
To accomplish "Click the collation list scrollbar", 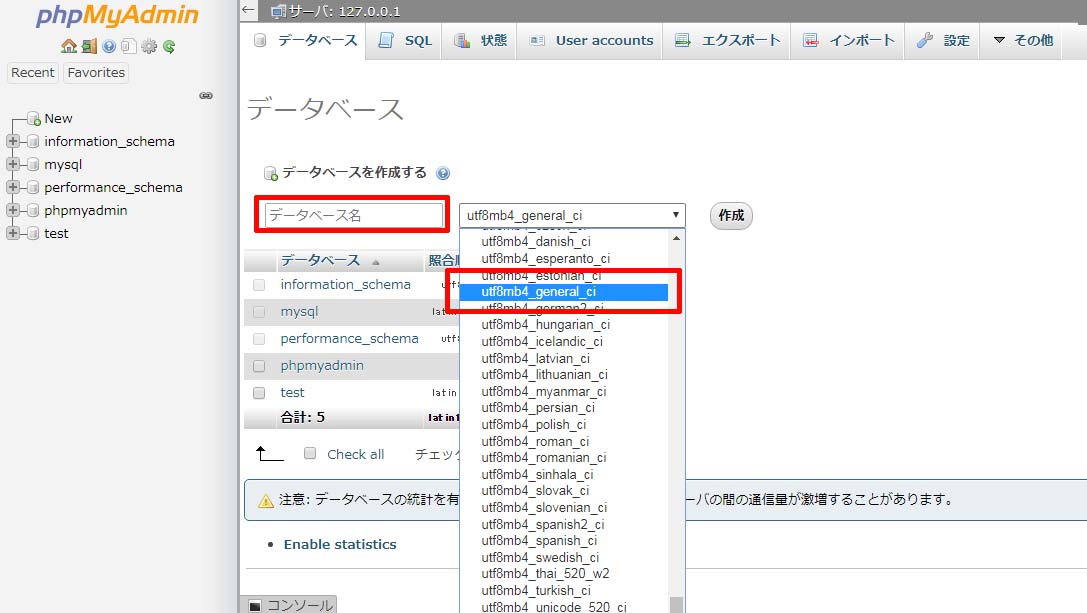I will pos(676,420).
